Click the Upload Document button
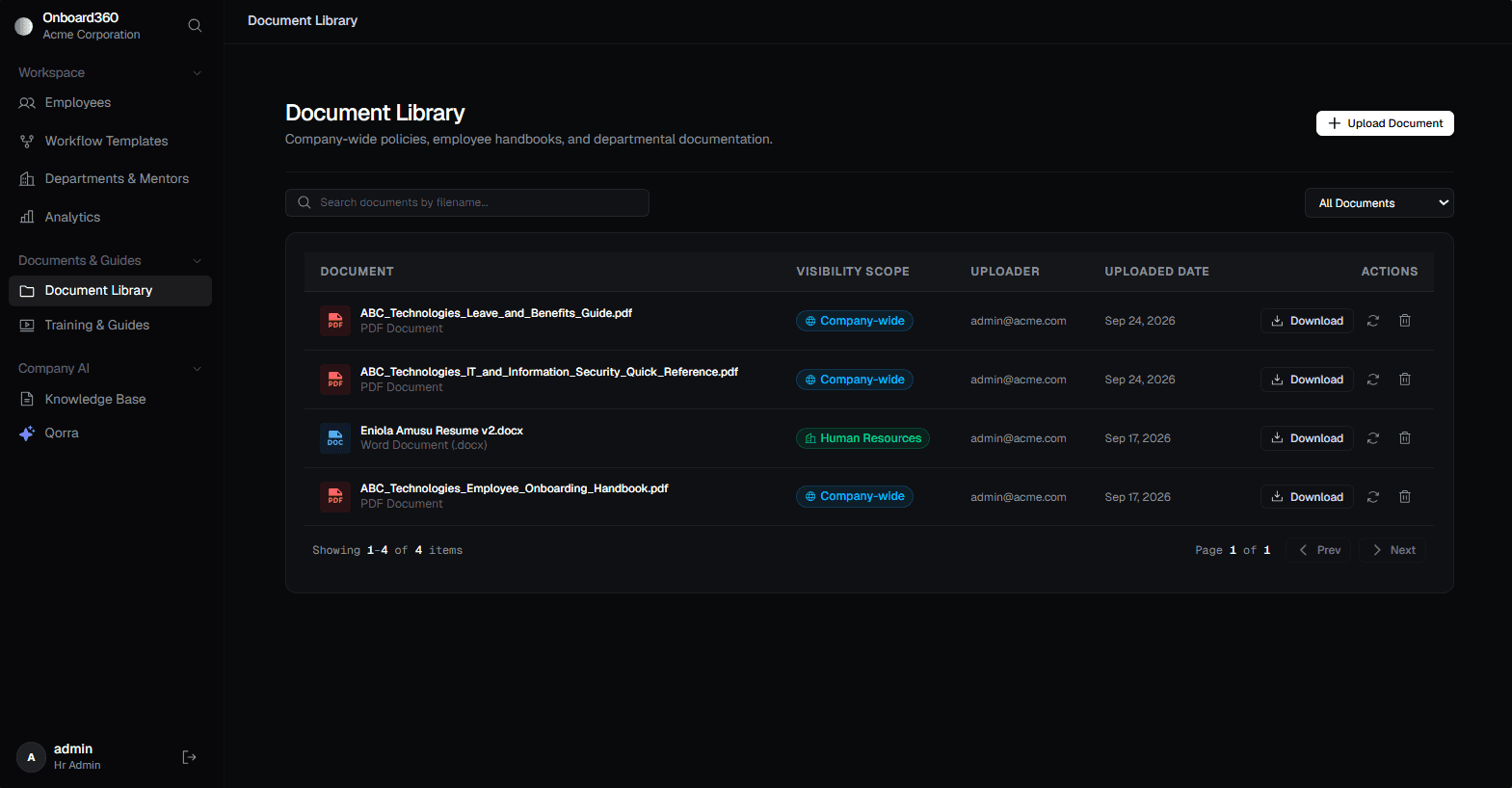The height and width of the screenshot is (788, 1512). 1385,123
